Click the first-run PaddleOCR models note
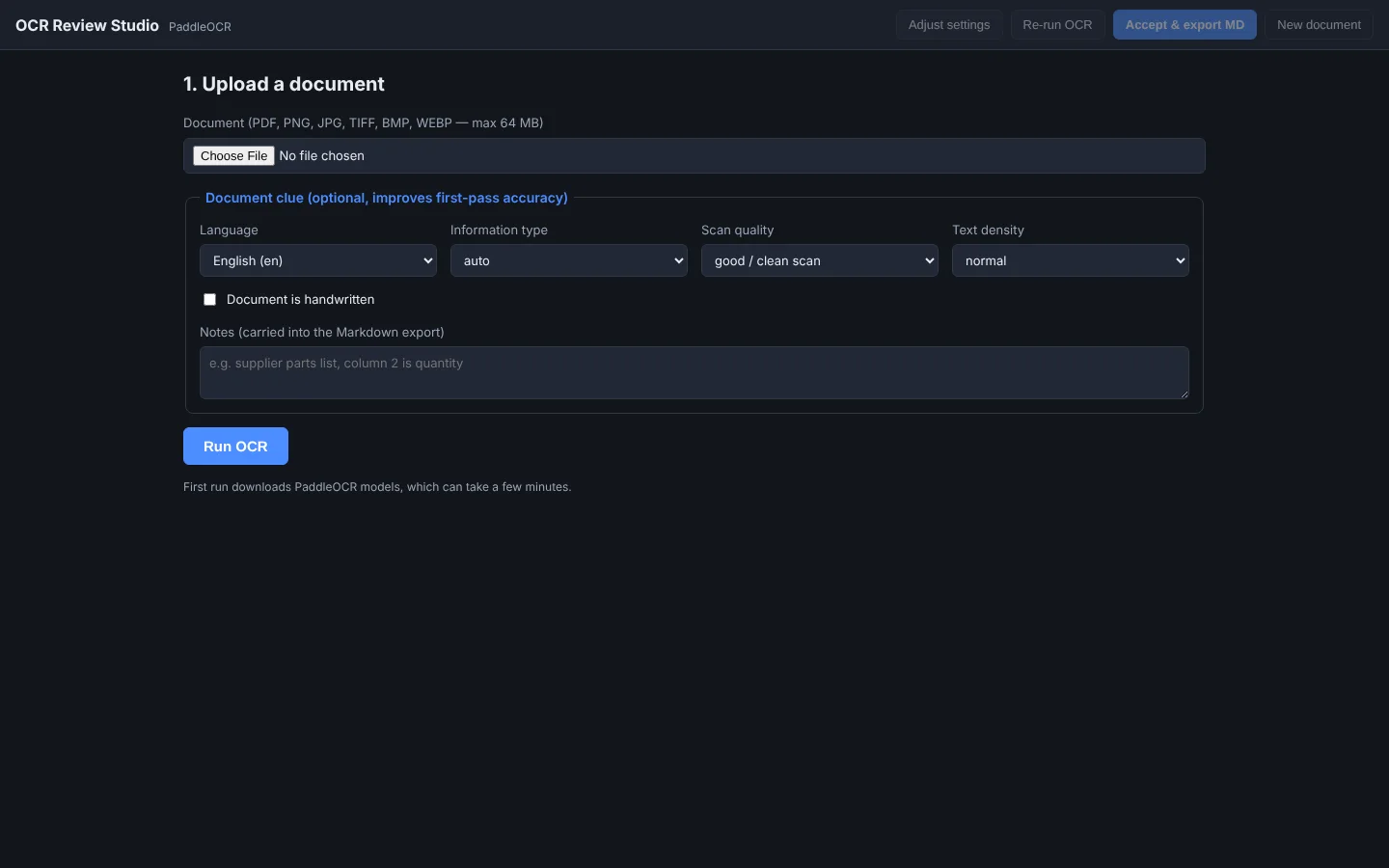 [x=377, y=487]
